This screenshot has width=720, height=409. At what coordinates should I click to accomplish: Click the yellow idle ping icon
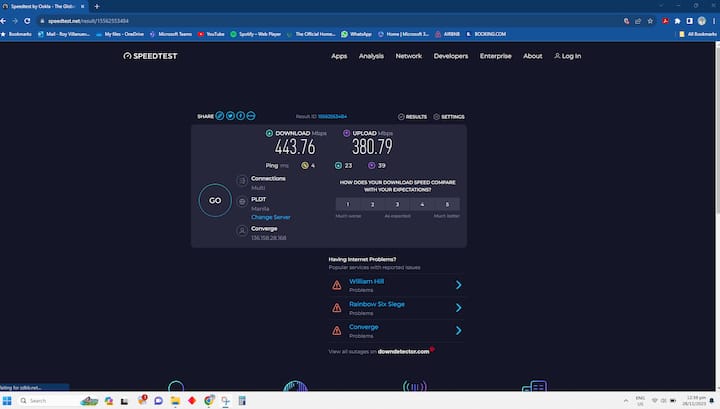[305, 166]
